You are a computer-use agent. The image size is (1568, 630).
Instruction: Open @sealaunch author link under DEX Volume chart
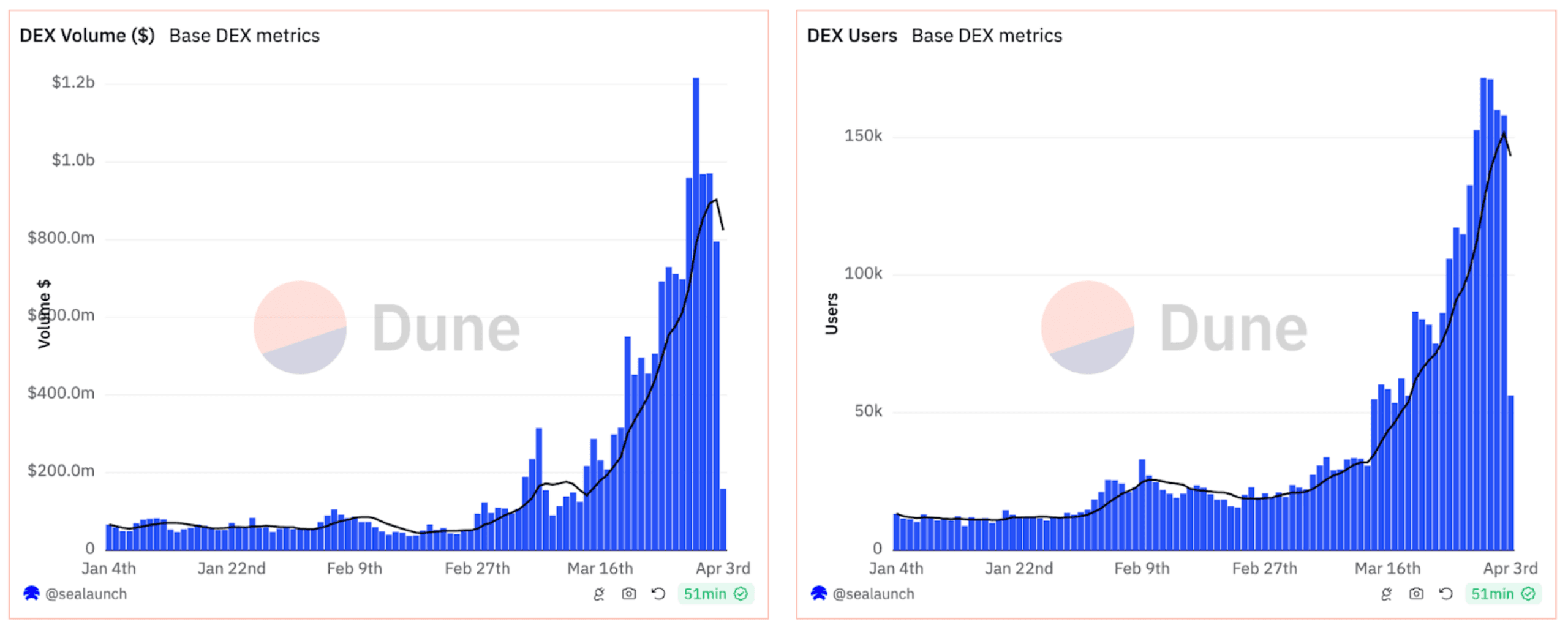(86, 593)
